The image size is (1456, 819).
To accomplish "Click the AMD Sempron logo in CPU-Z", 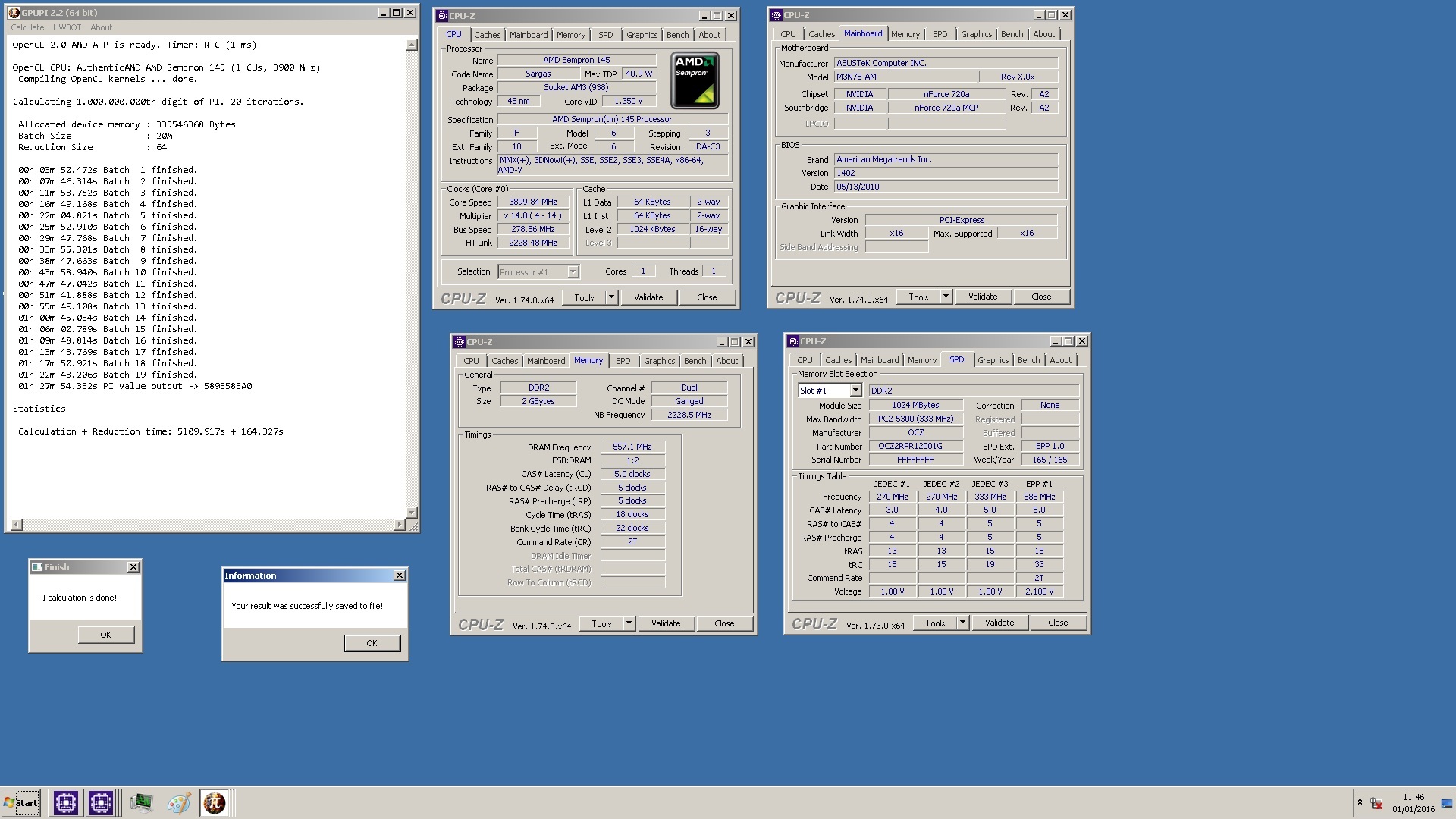I will click(x=695, y=80).
